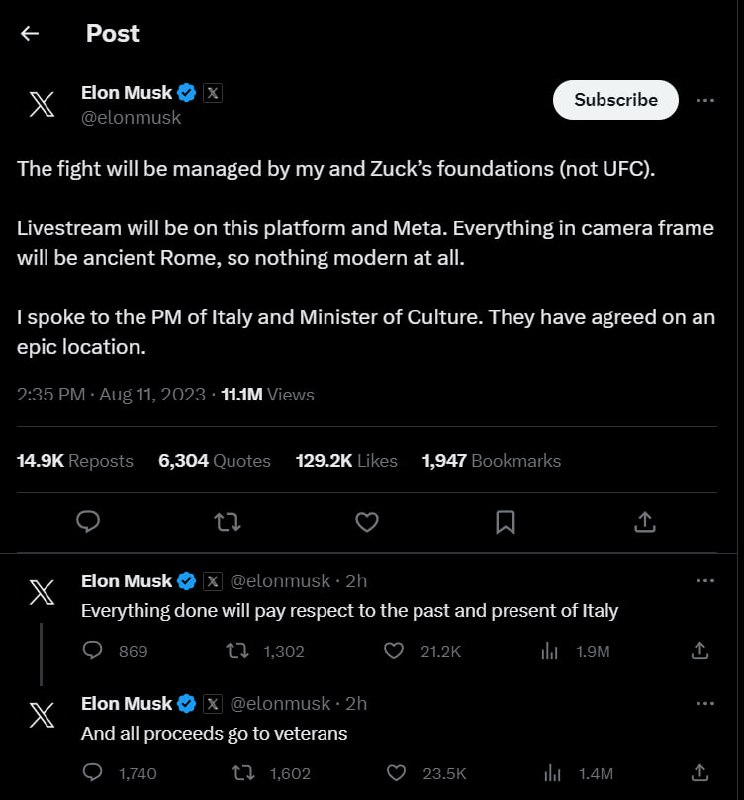The image size is (744, 800).
Task: Click the main post's X profile avatar
Action: (x=42, y=103)
